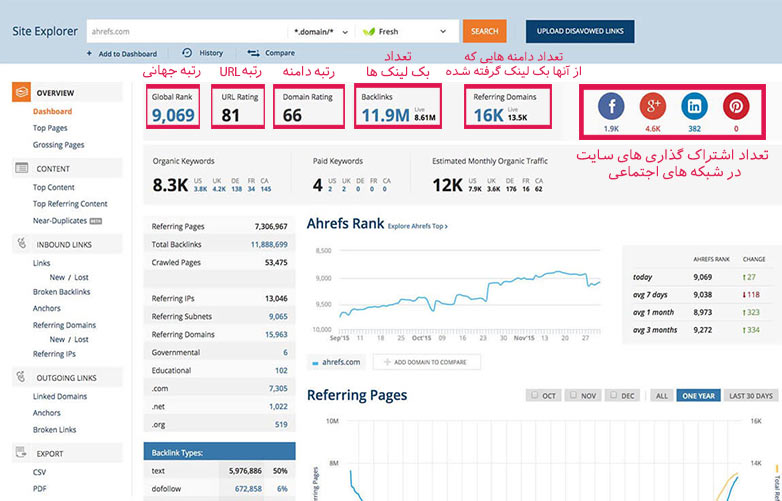
Task: Export as PDF from the sidebar
Action: (x=39, y=489)
